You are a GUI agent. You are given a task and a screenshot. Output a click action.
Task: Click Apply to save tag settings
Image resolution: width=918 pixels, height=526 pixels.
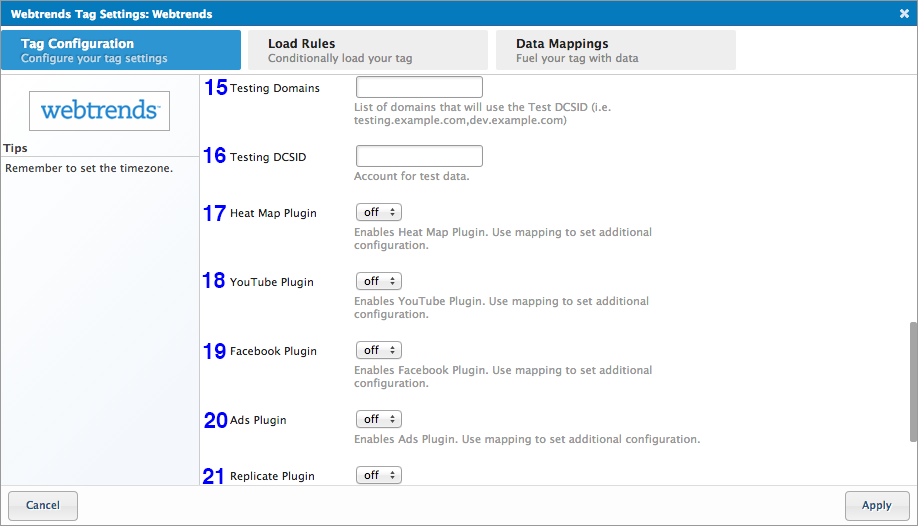876,505
